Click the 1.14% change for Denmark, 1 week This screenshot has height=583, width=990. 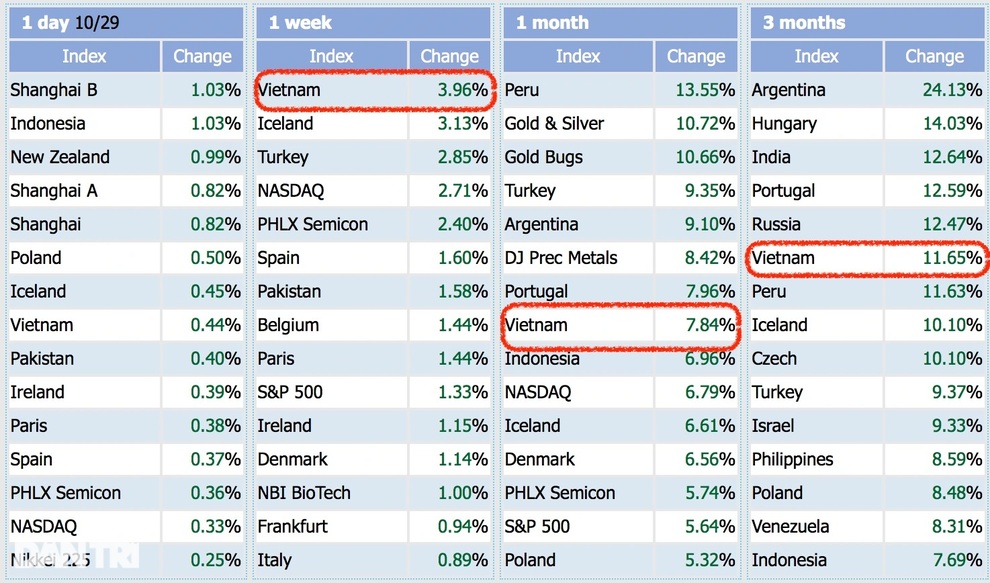[x=463, y=459]
